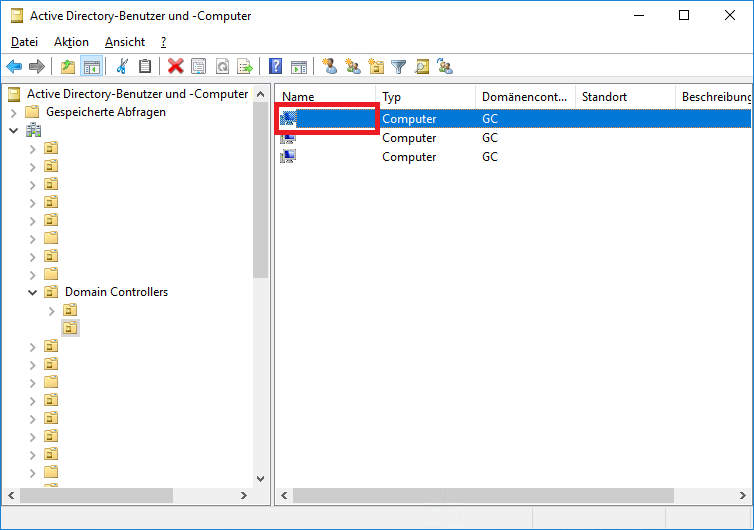Click the blue Back arrow in toolbar
Viewport: 754px width, 530px height.
[14, 66]
